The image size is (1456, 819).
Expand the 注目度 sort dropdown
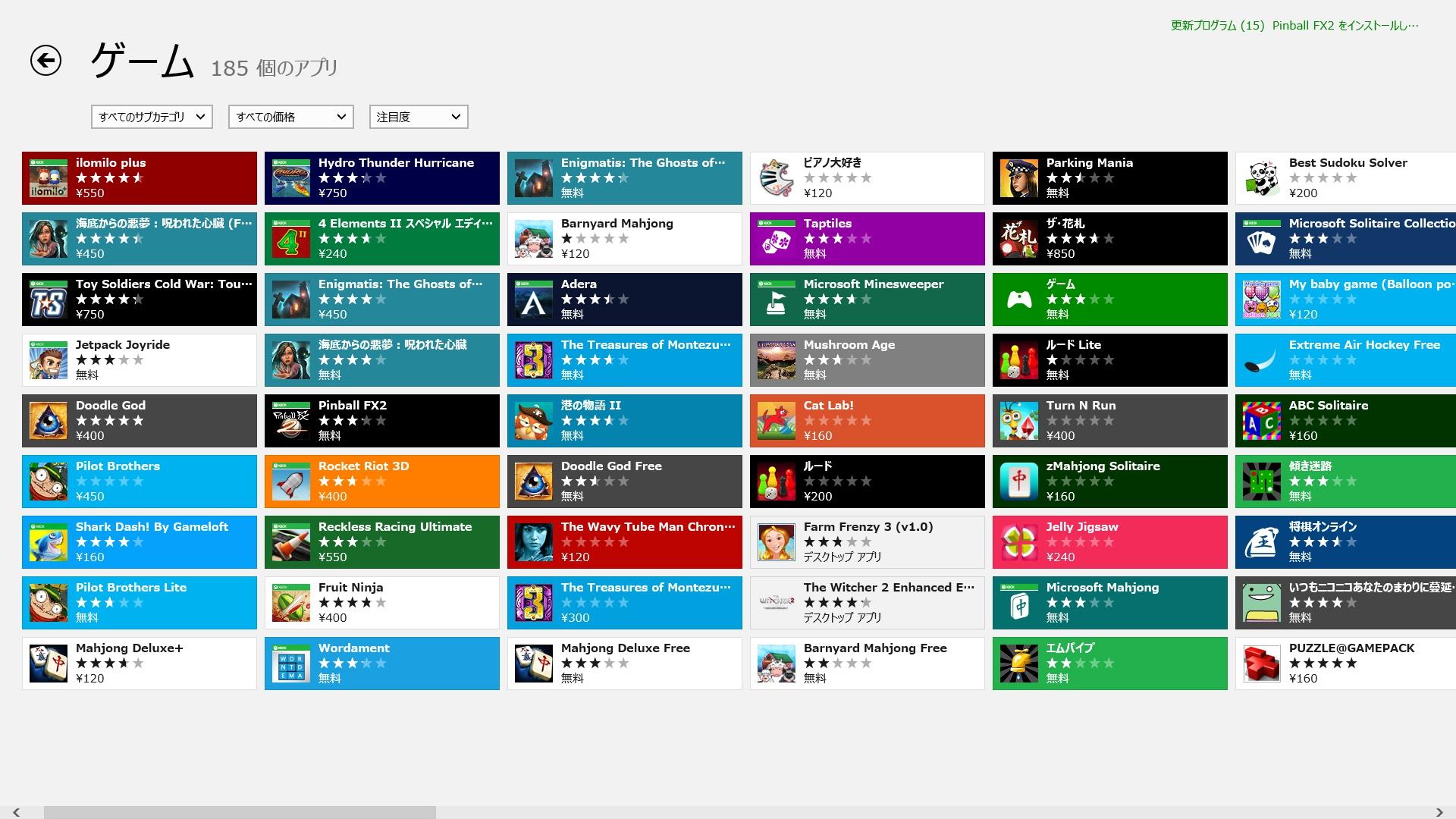[x=419, y=117]
